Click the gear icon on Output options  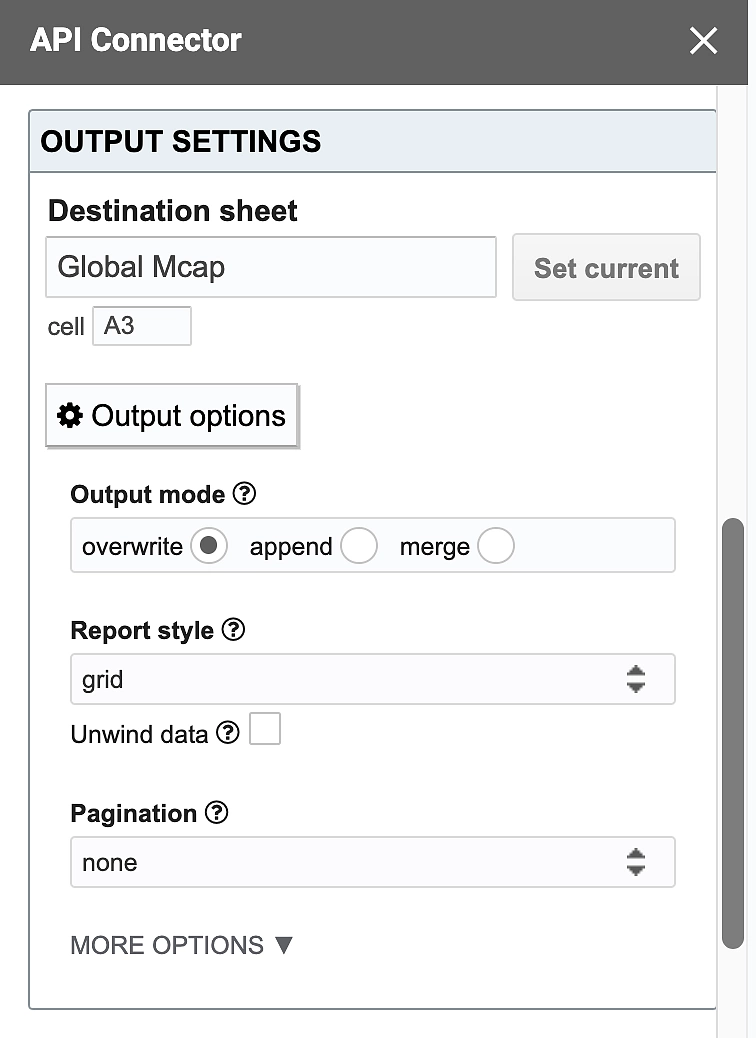point(69,415)
